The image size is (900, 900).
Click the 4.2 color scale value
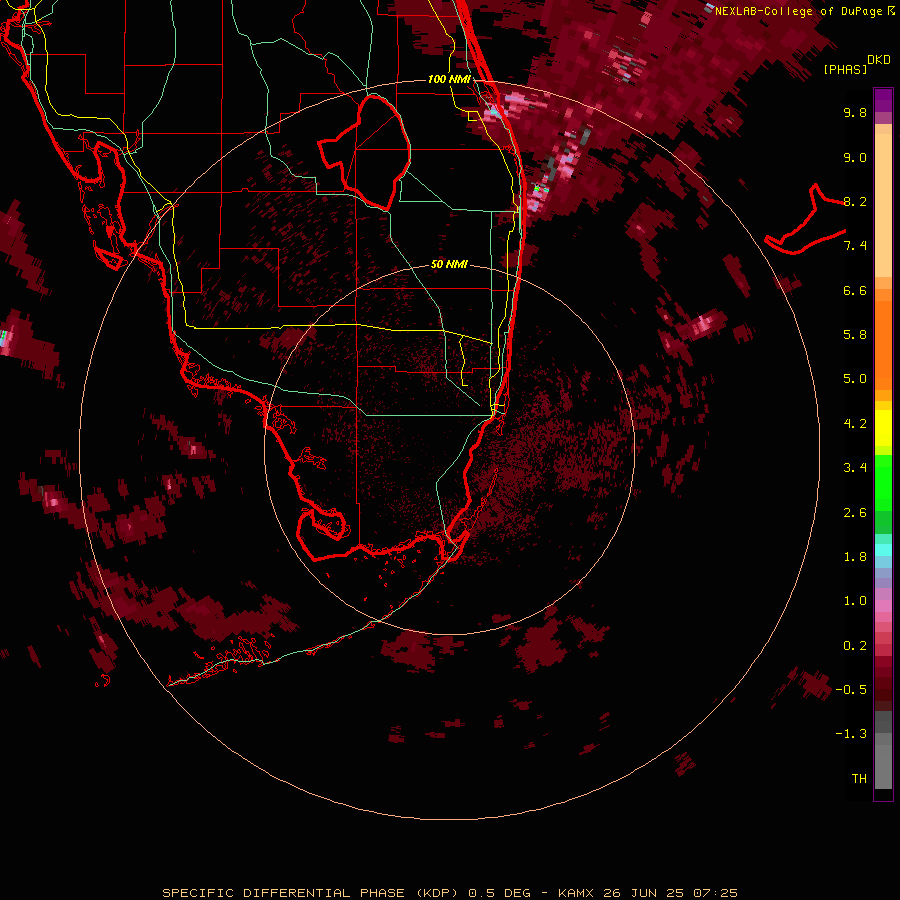855,424
